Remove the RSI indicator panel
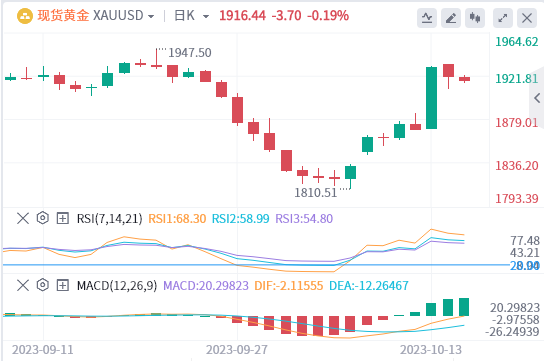The image size is (544, 361). point(23,218)
